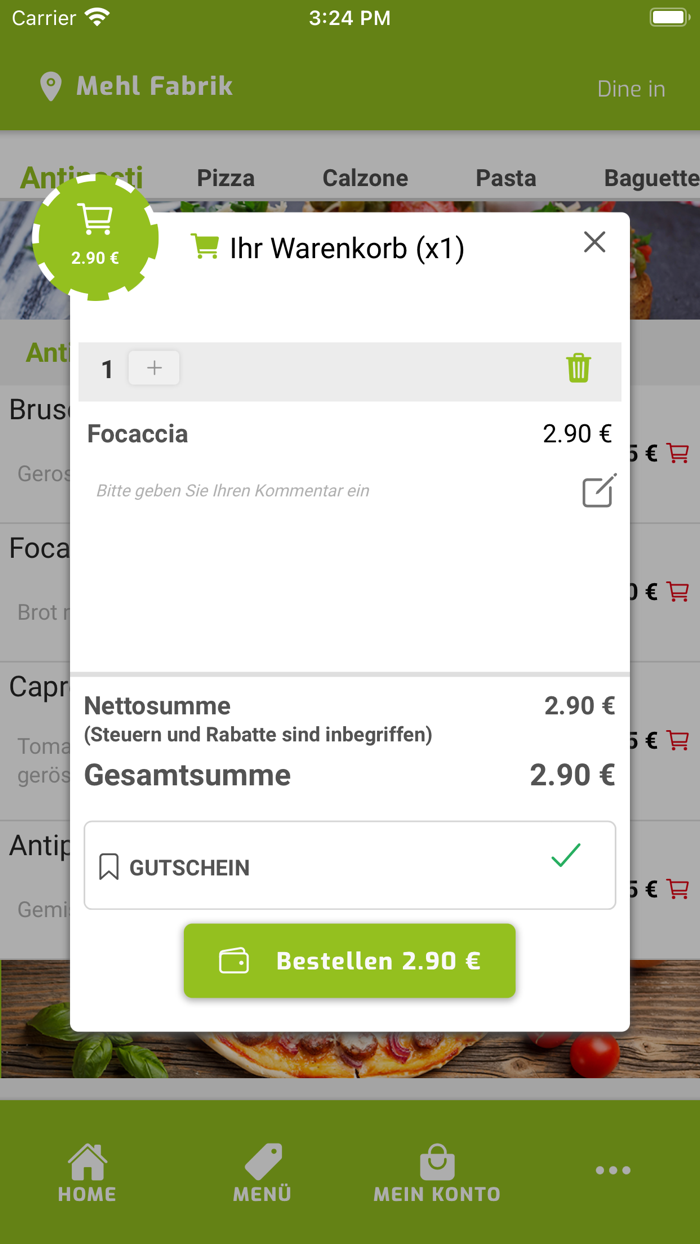Confirm the voucher with the green checkmark

(566, 856)
